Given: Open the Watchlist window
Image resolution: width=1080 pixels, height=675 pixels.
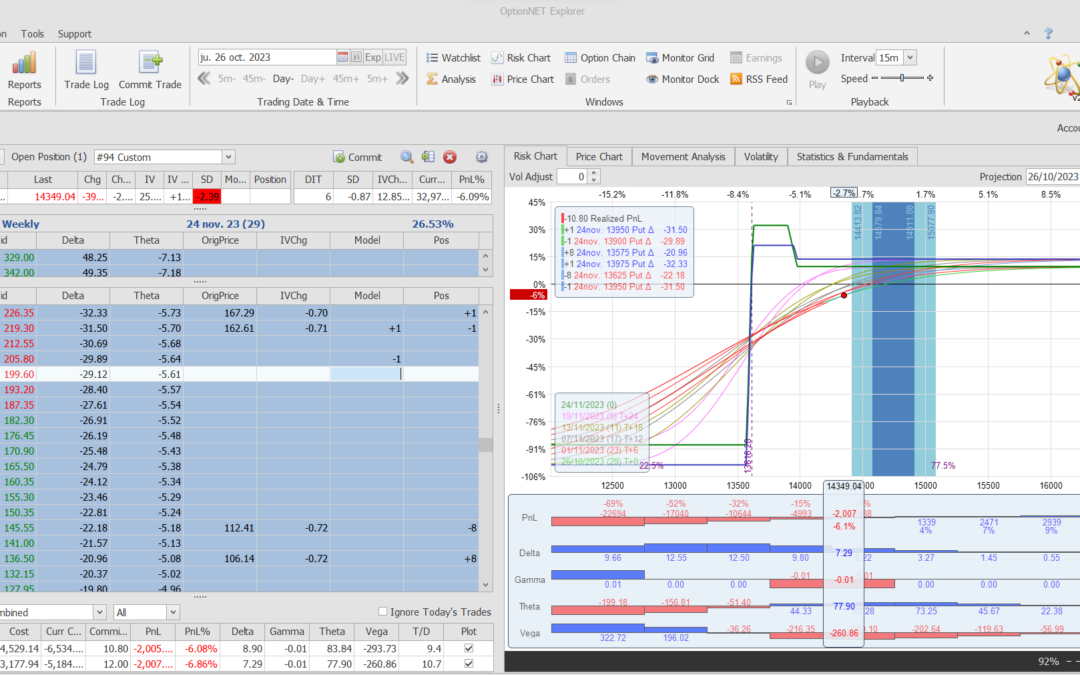Looking at the screenshot, I should [x=453, y=58].
